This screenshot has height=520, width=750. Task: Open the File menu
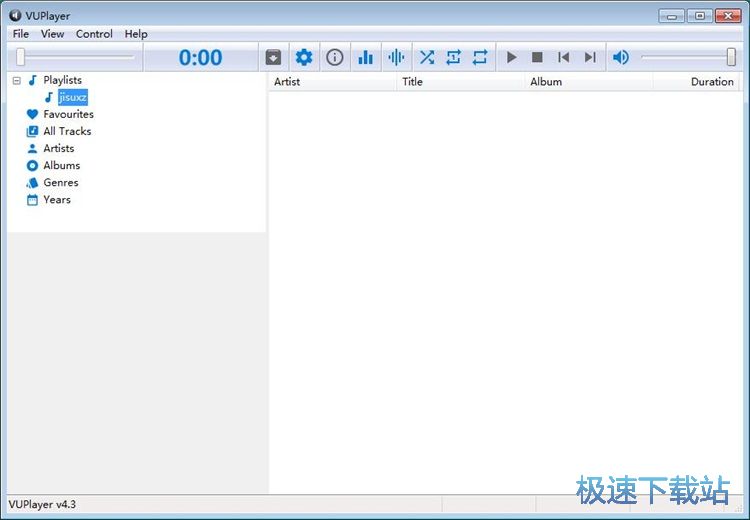coord(21,34)
